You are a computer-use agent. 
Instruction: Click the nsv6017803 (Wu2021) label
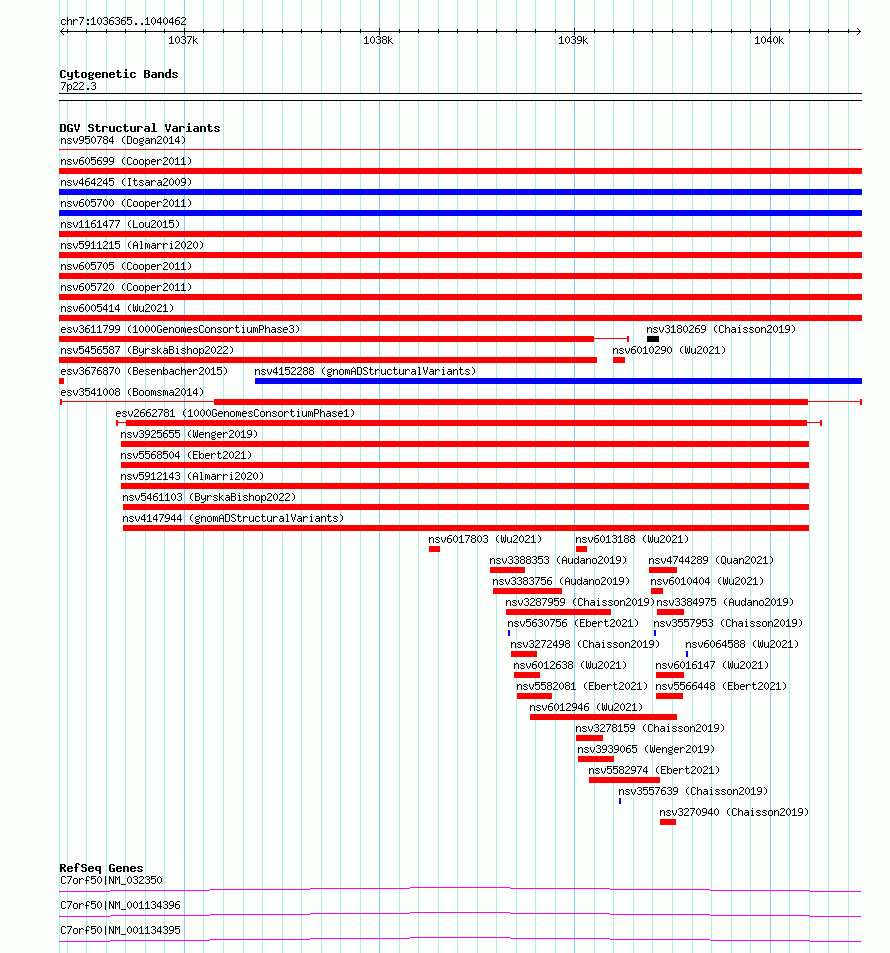[485, 540]
